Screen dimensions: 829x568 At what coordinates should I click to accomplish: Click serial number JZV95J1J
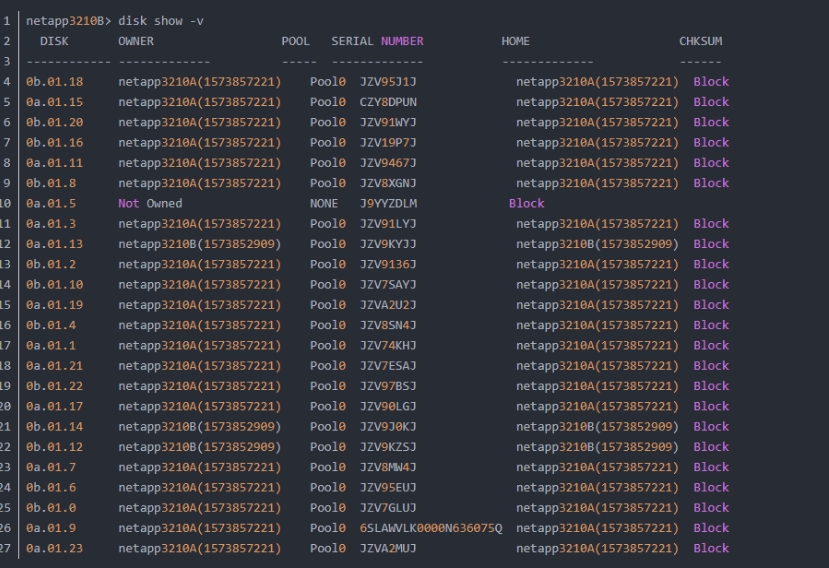(x=388, y=82)
